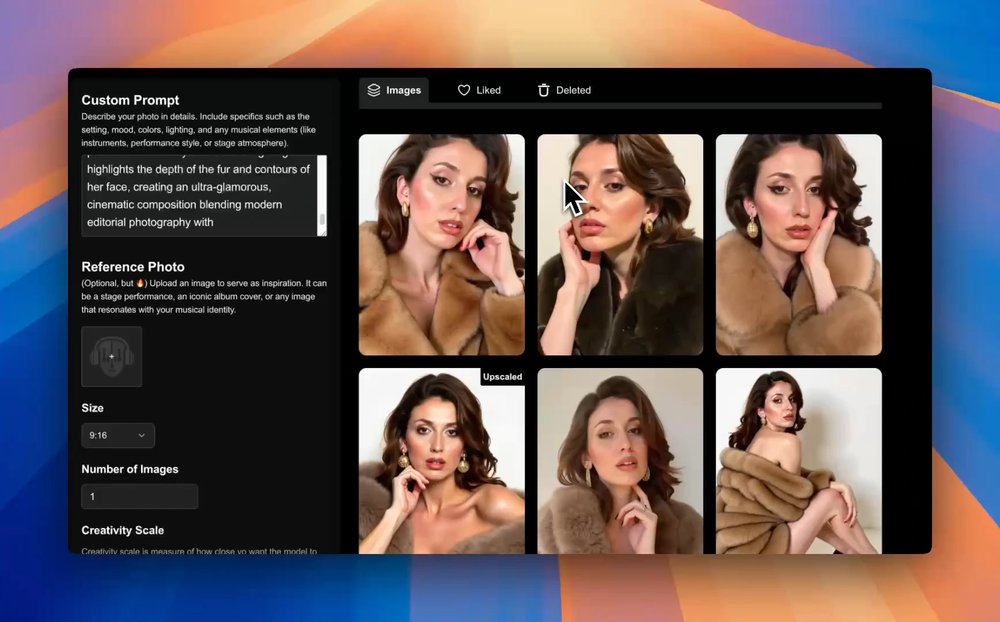Select the top-right generated image
The height and width of the screenshot is (622, 1000).
click(x=798, y=245)
